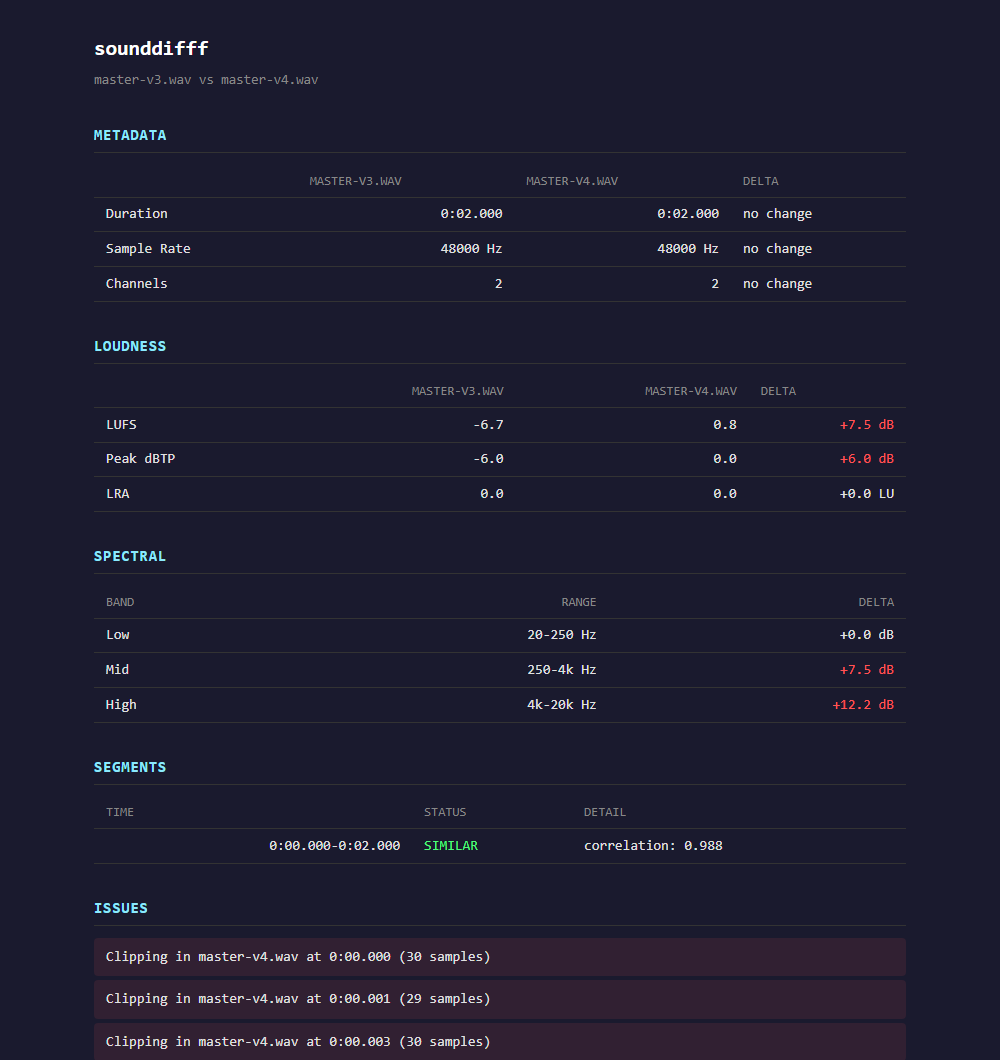
Task: Click the SIMILAR status label
Action: [451, 846]
